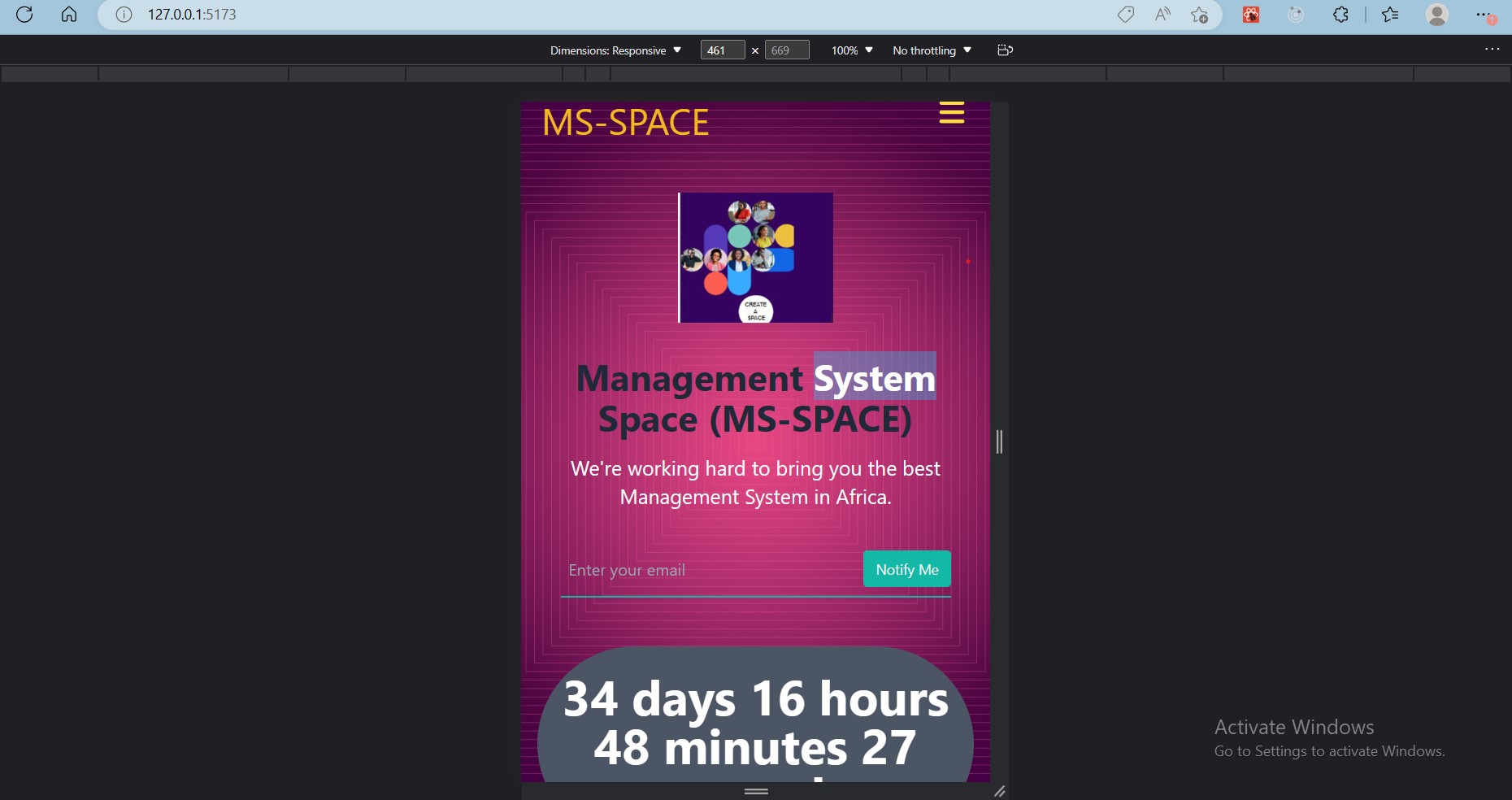Image resolution: width=1512 pixels, height=800 pixels.
Task: Click the rotate device orientation icon
Action: (x=1006, y=50)
